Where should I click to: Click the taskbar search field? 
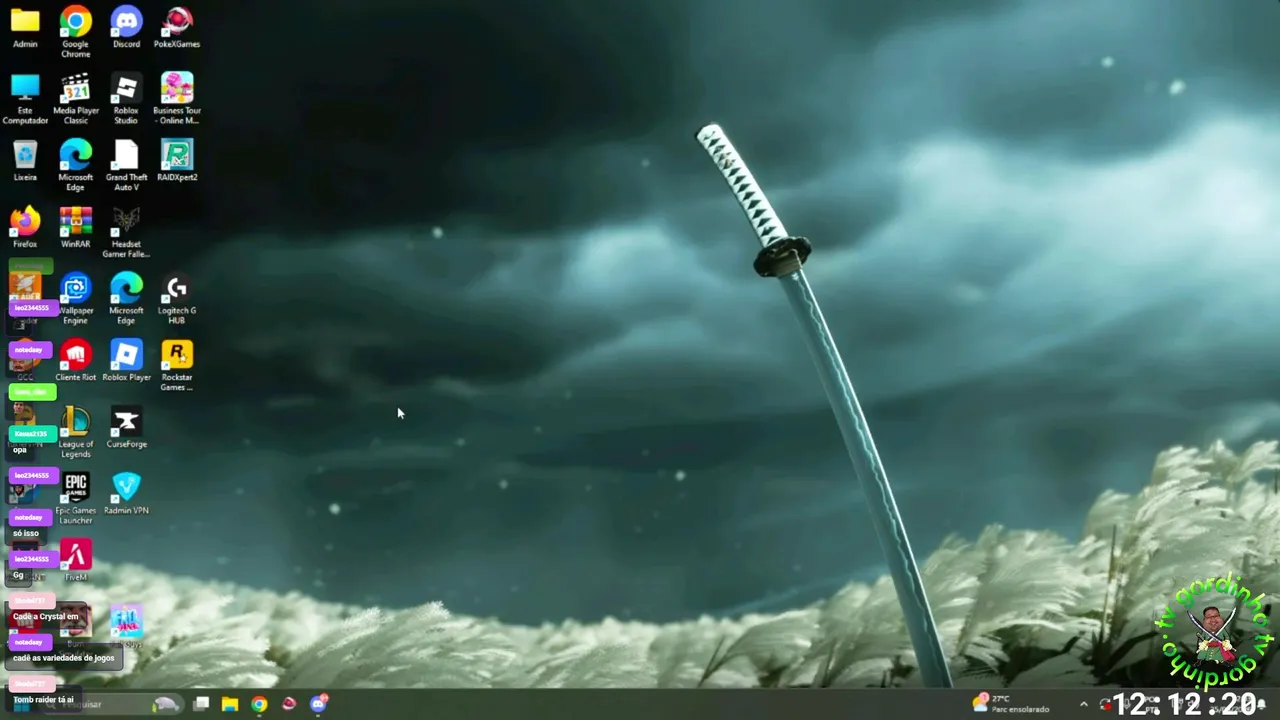point(110,704)
